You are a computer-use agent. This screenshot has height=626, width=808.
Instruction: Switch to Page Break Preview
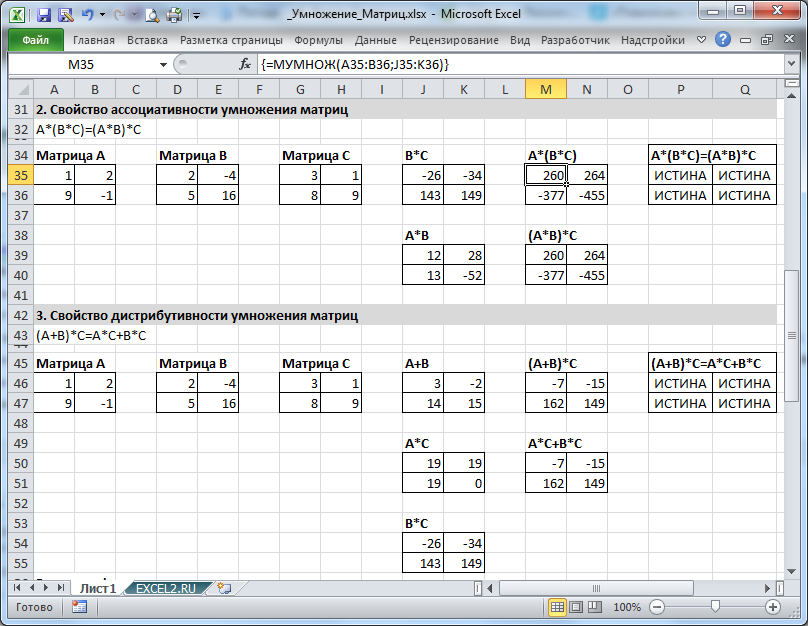pos(595,607)
